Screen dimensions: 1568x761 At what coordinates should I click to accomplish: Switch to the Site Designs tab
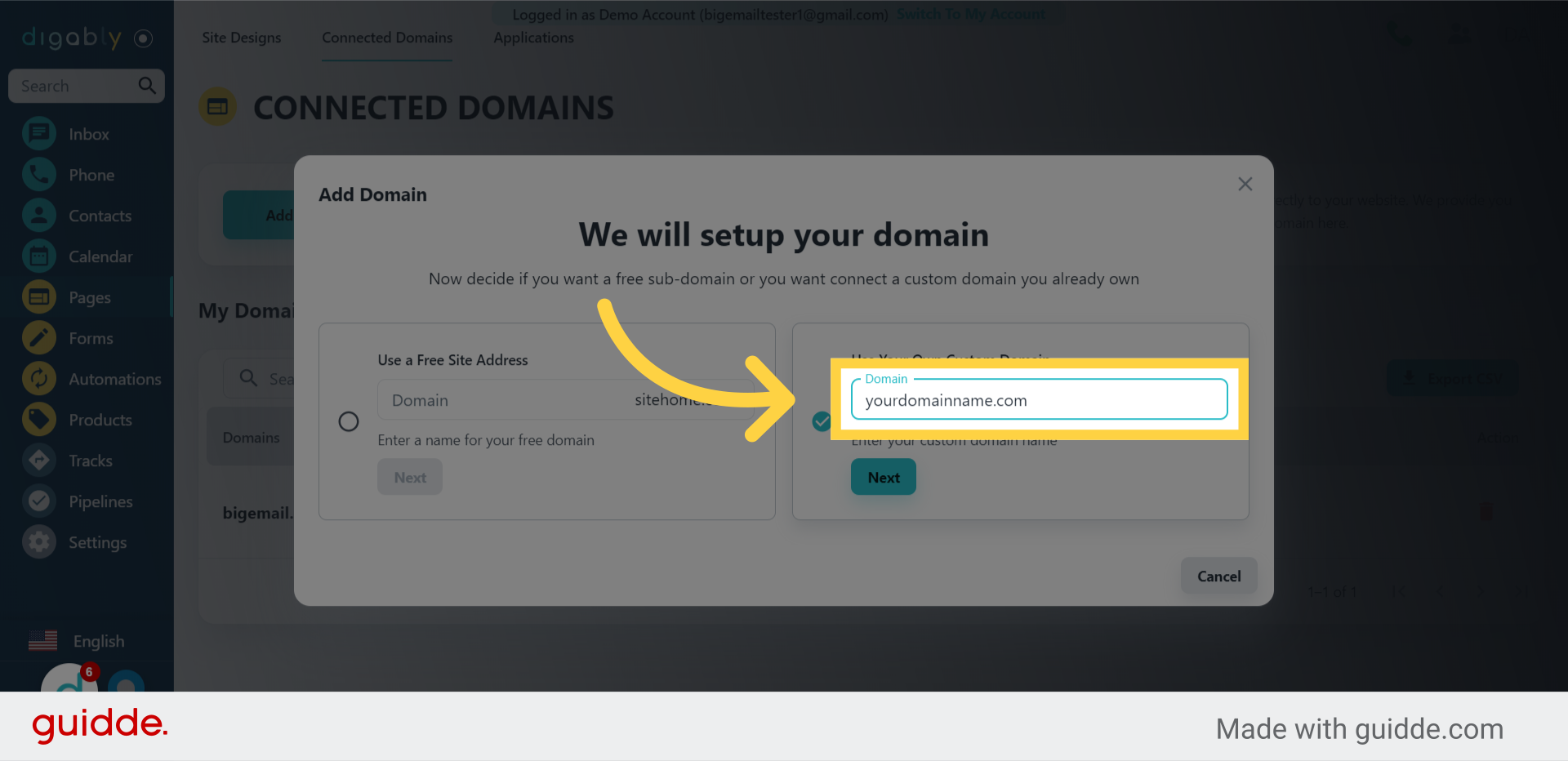(242, 38)
